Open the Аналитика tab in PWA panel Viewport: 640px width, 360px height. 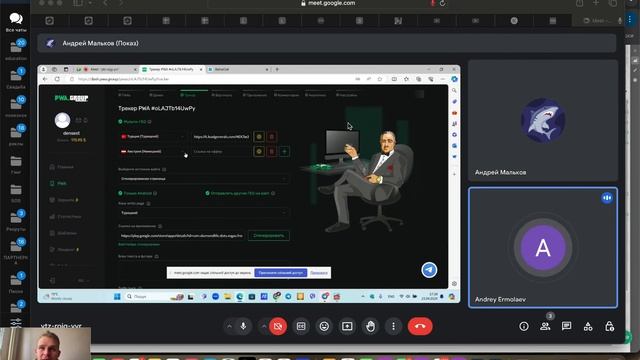(x=316, y=95)
